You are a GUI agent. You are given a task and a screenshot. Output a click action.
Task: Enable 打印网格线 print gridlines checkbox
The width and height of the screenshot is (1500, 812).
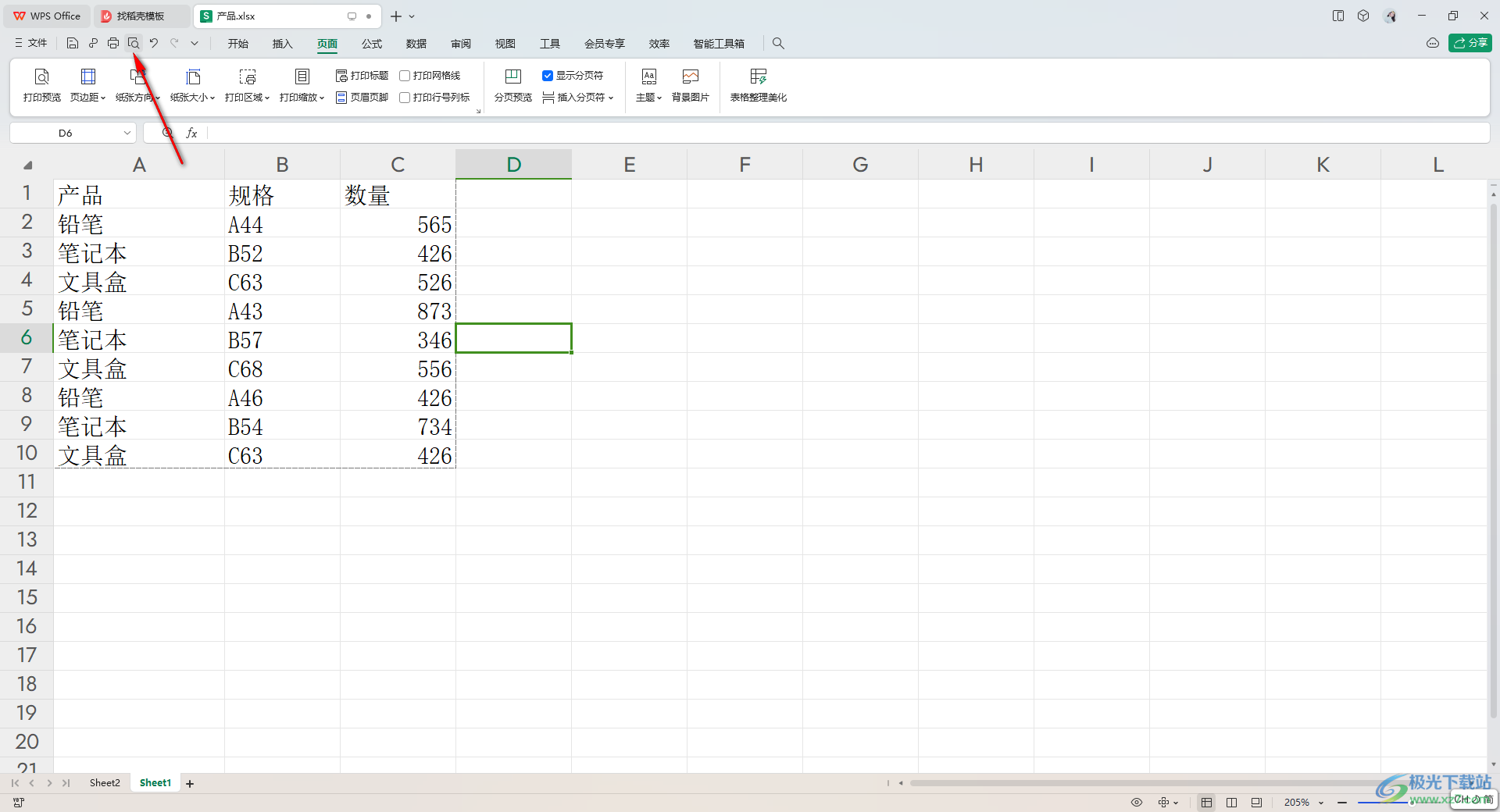pos(405,76)
